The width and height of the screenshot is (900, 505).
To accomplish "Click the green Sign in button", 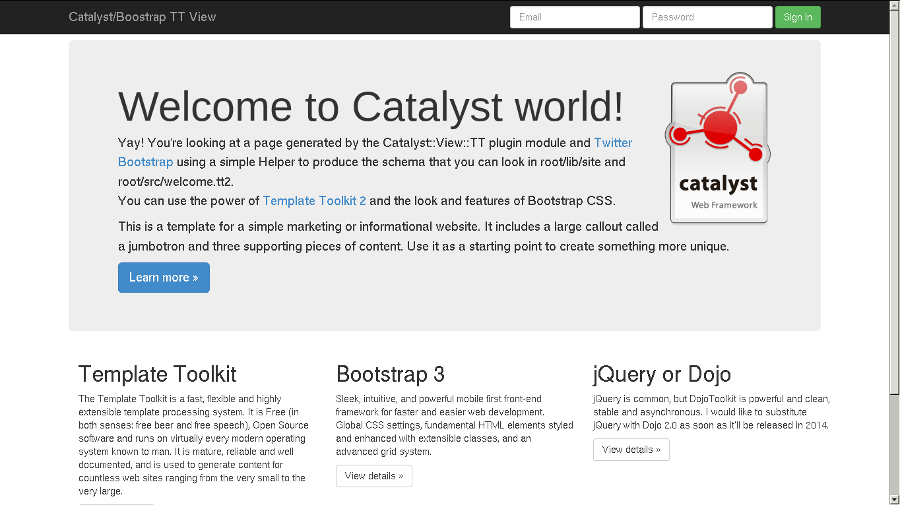I will 797,17.
